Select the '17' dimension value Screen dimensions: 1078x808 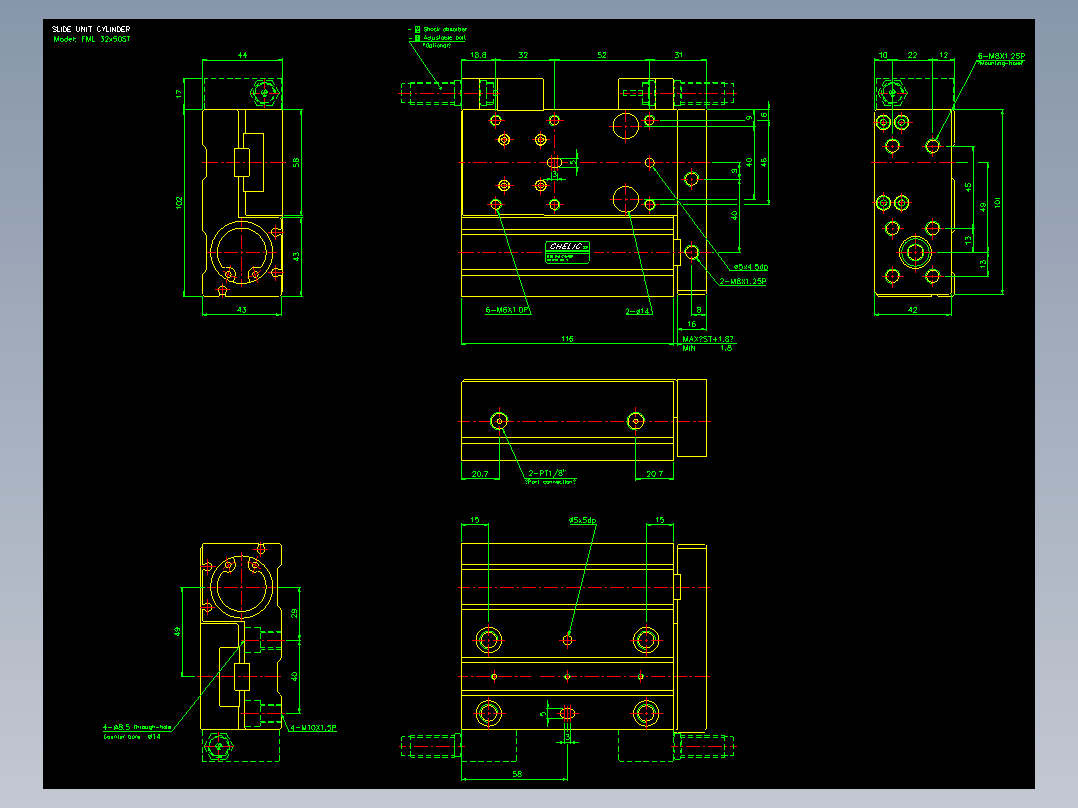pyautogui.click(x=179, y=94)
